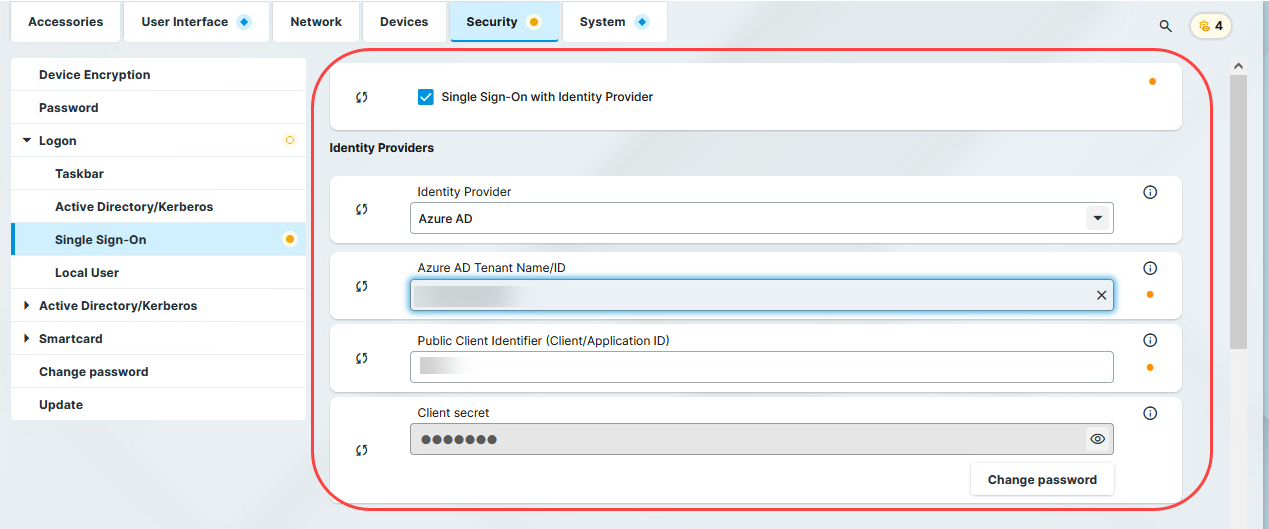
Task: Switch to the Network tab
Action: coord(316,22)
